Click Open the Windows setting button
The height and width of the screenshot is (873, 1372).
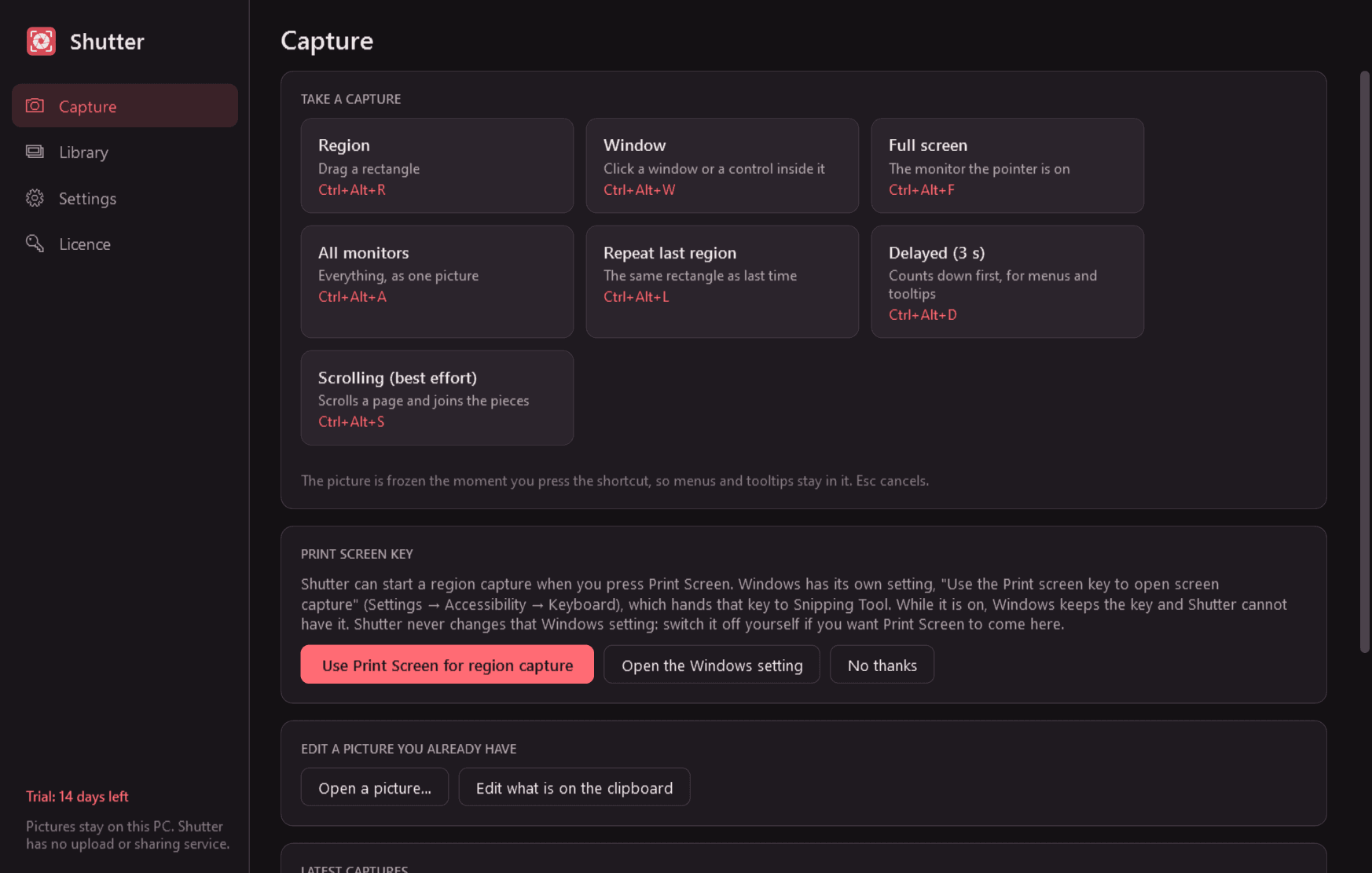(712, 665)
